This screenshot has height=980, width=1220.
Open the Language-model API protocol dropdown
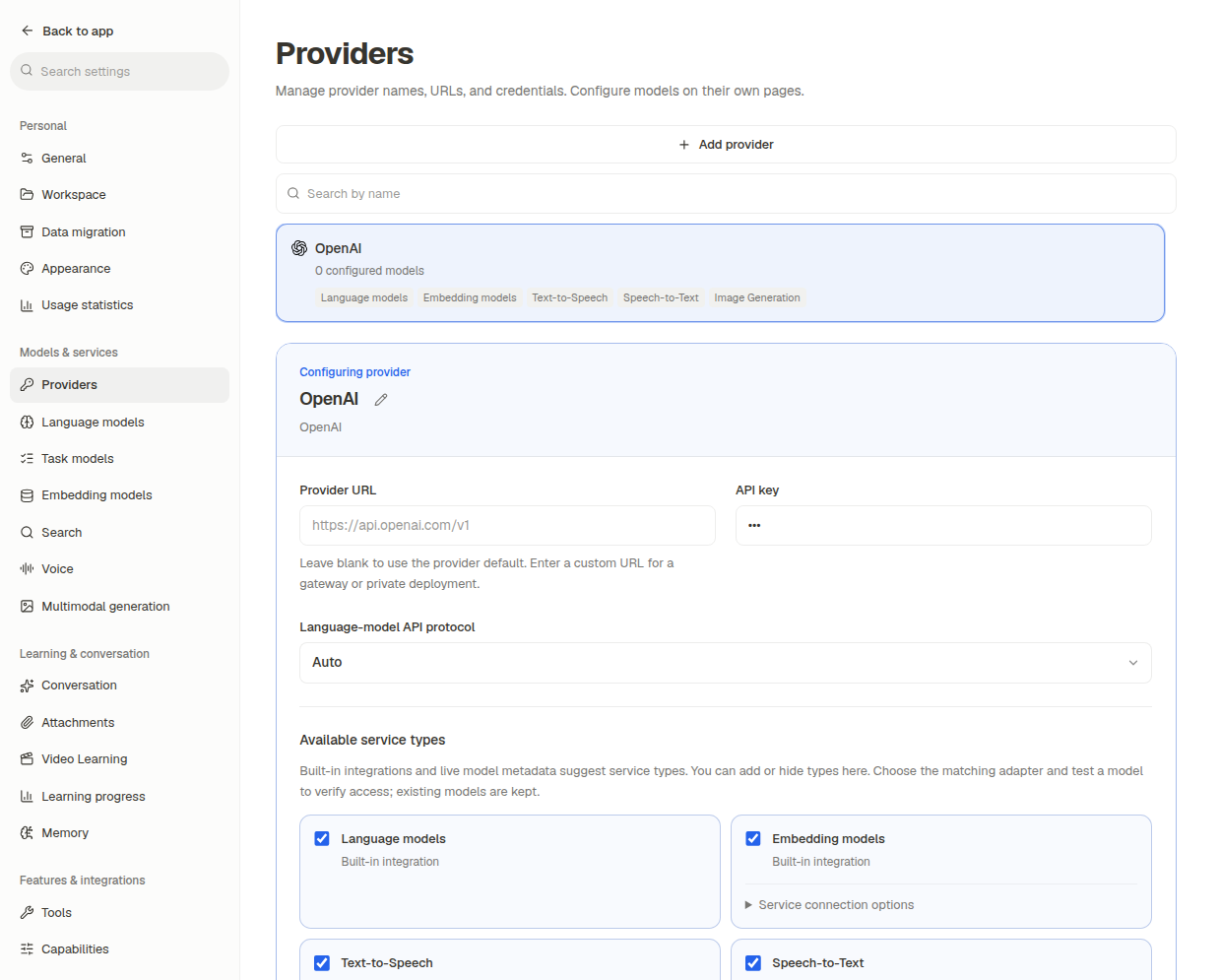[726, 663]
